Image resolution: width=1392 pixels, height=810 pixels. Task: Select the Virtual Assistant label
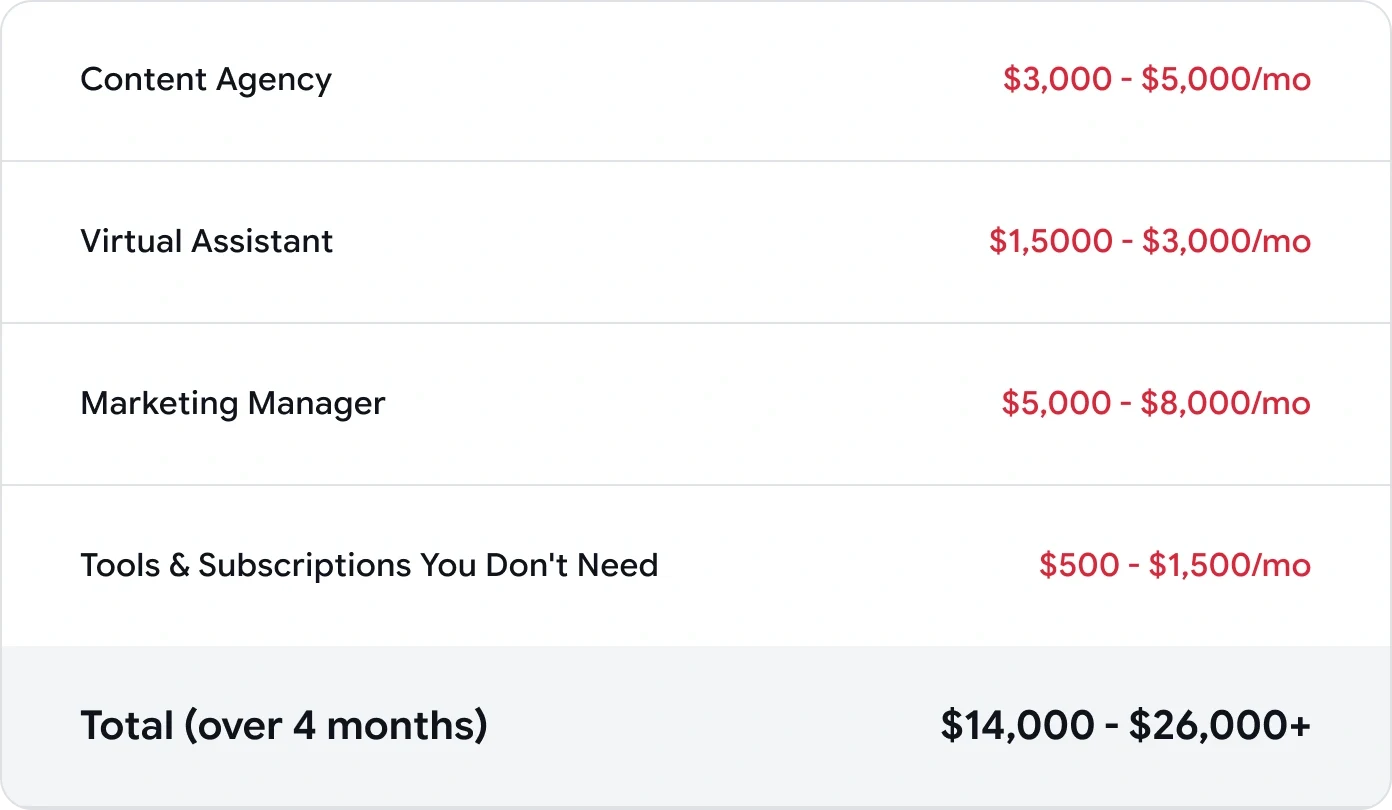click(x=207, y=242)
